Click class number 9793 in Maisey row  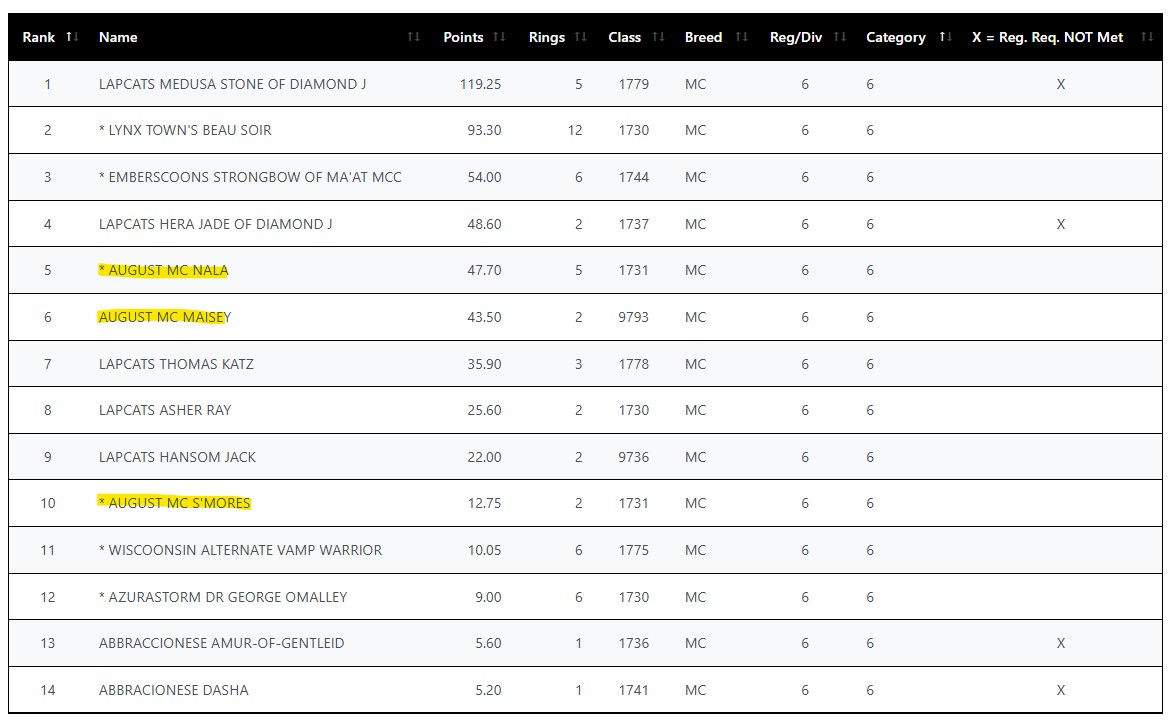(x=633, y=317)
